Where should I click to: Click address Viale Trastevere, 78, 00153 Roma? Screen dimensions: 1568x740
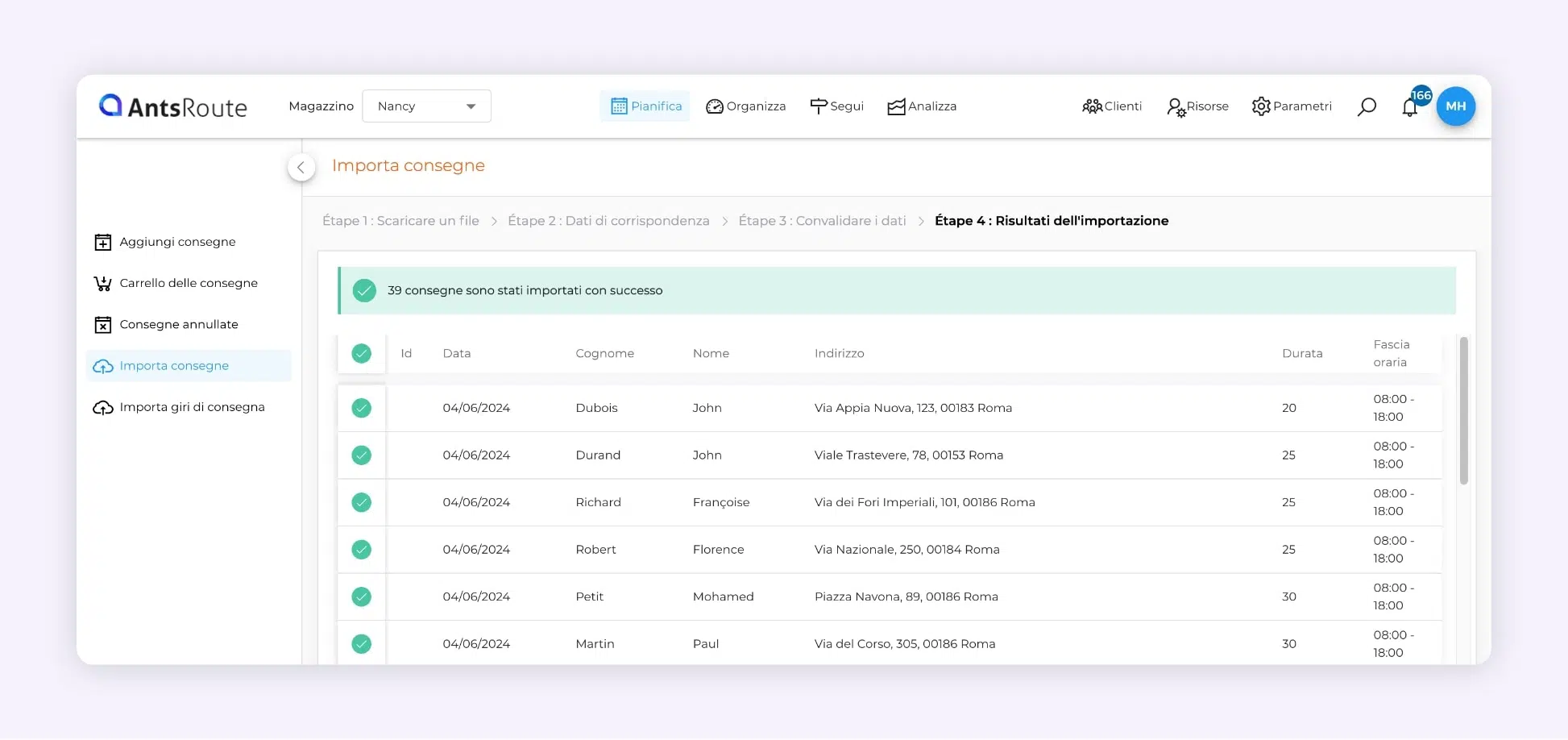tap(909, 455)
